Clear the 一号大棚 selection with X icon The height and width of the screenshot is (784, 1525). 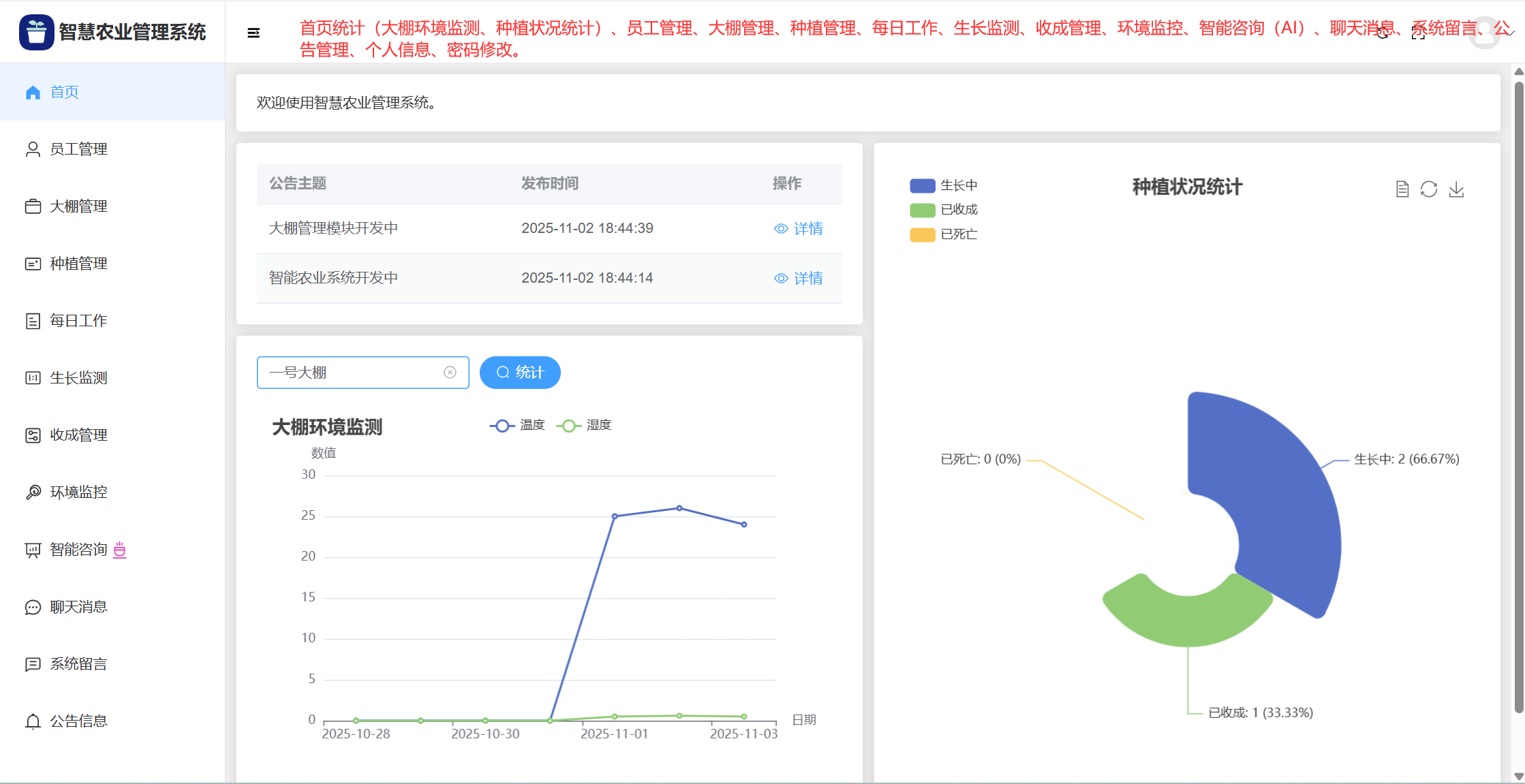[x=450, y=373]
